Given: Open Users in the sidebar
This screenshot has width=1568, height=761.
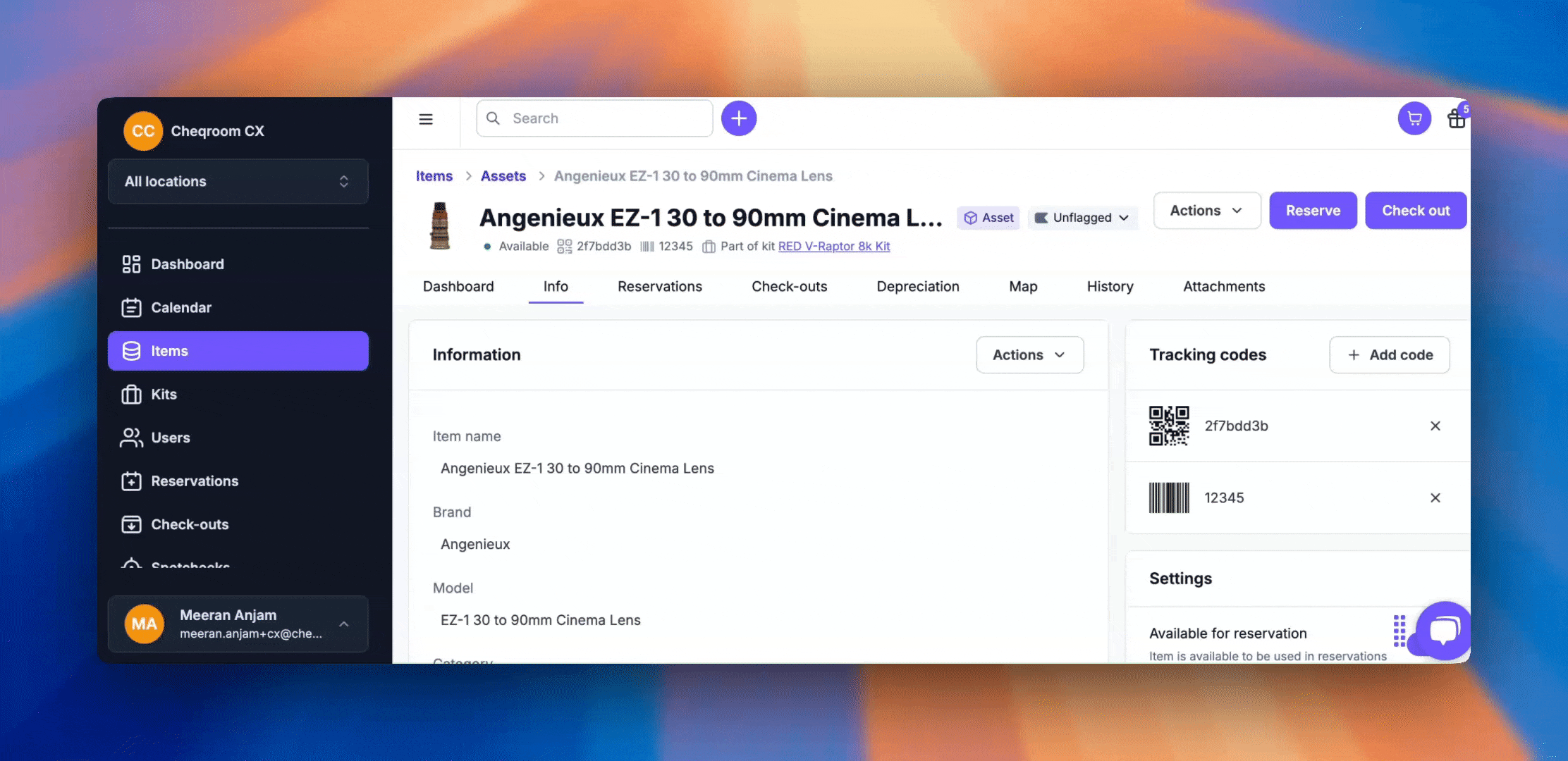Looking at the screenshot, I should 238,438.
